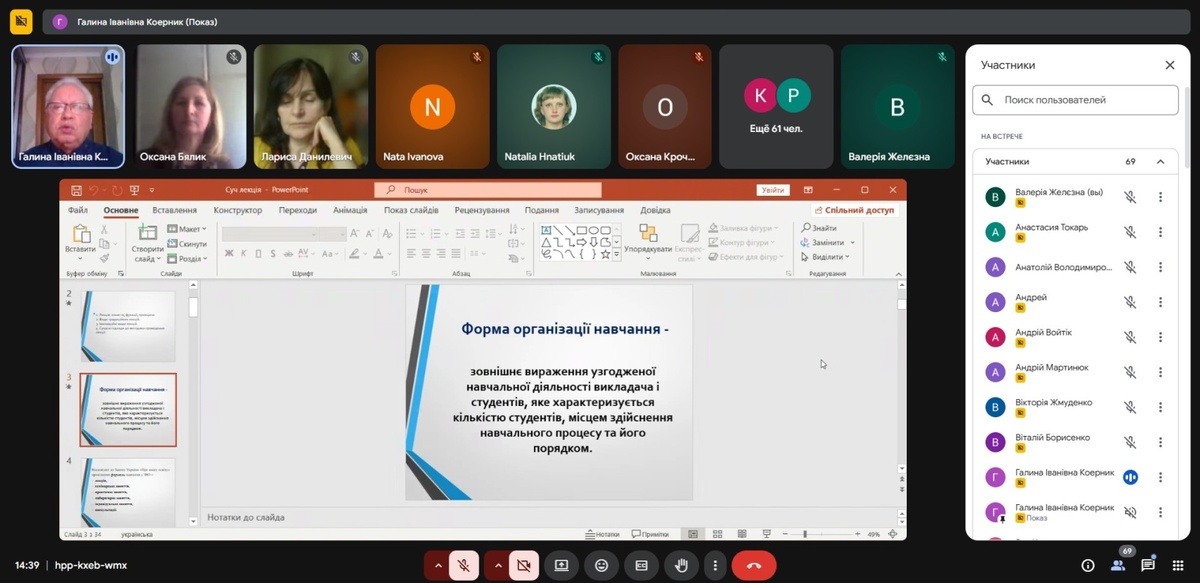Click the Спільний доступ button
This screenshot has width=1200, height=583.
855,210
